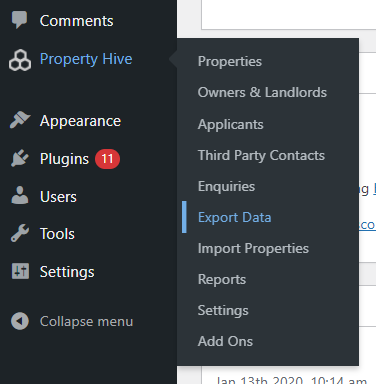The width and height of the screenshot is (376, 384).
Task: Click the red Plugins update badge
Action: pos(107,159)
